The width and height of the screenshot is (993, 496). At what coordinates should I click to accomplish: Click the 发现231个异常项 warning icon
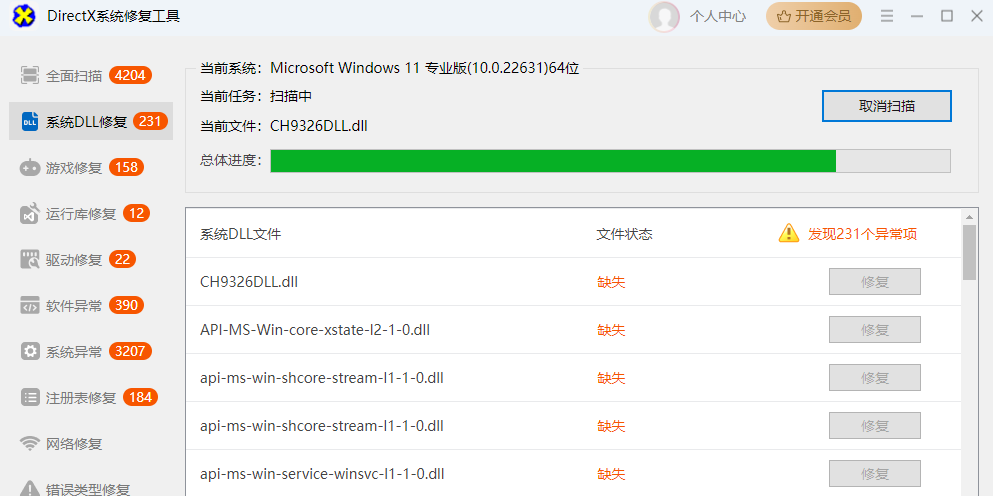789,234
